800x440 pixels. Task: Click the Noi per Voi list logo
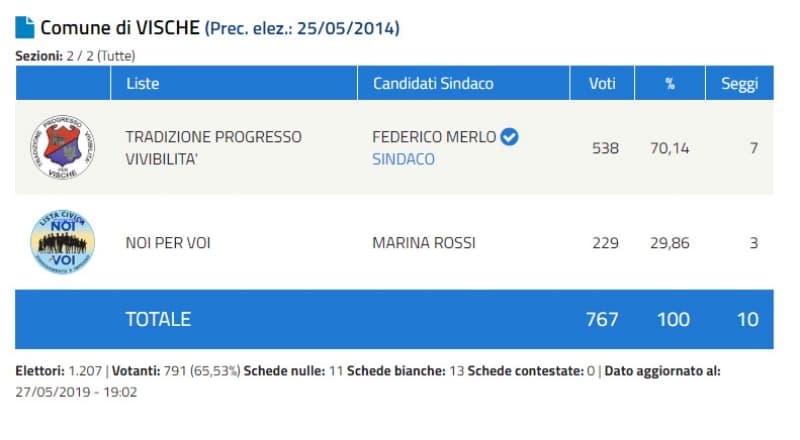(63, 243)
